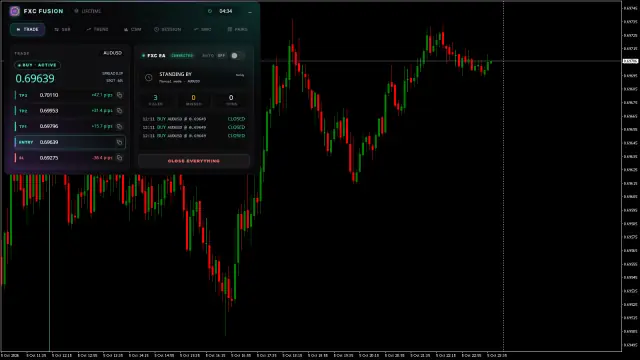Open the TRADE tab
Screen dimensions: 640x360
click(x=27, y=29)
